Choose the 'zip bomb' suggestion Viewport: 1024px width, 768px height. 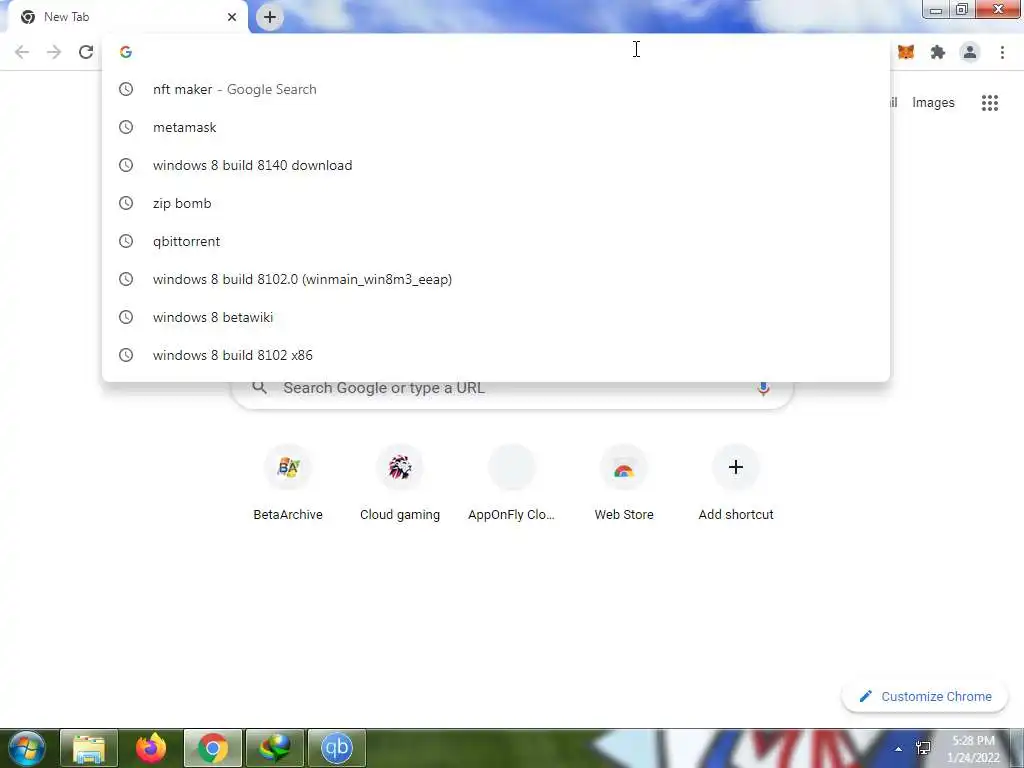coord(496,203)
